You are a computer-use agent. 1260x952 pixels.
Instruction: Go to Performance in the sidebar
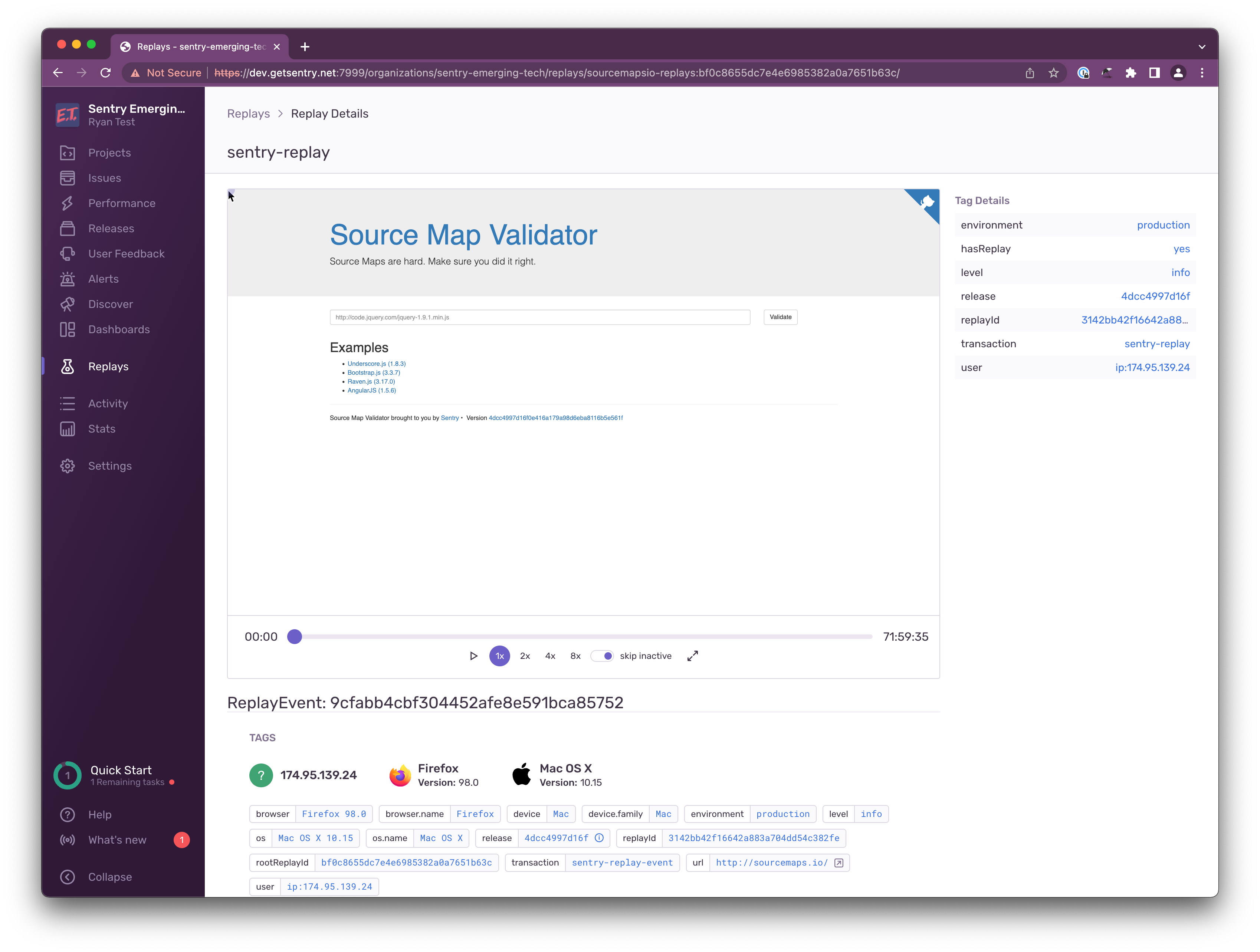[121, 203]
